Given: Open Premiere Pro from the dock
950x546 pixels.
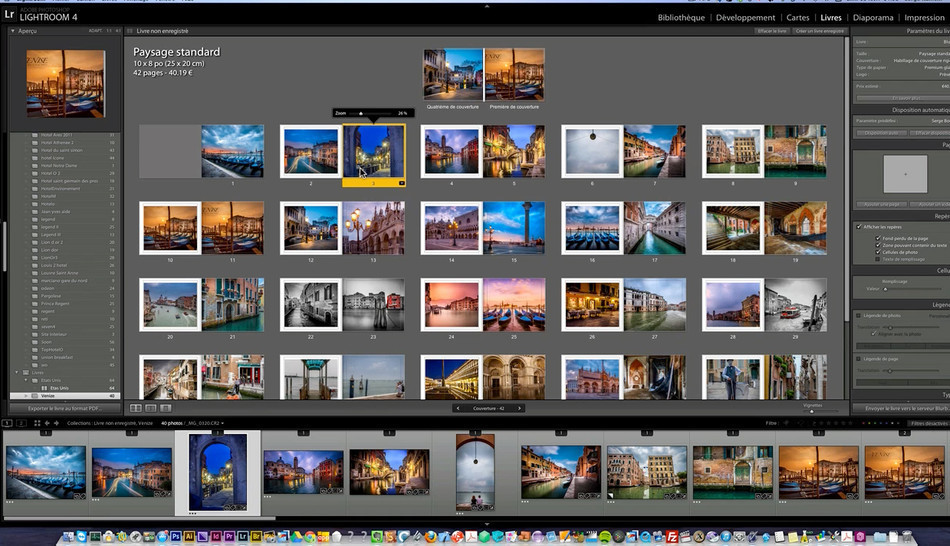Looking at the screenshot, I should pos(229,536).
